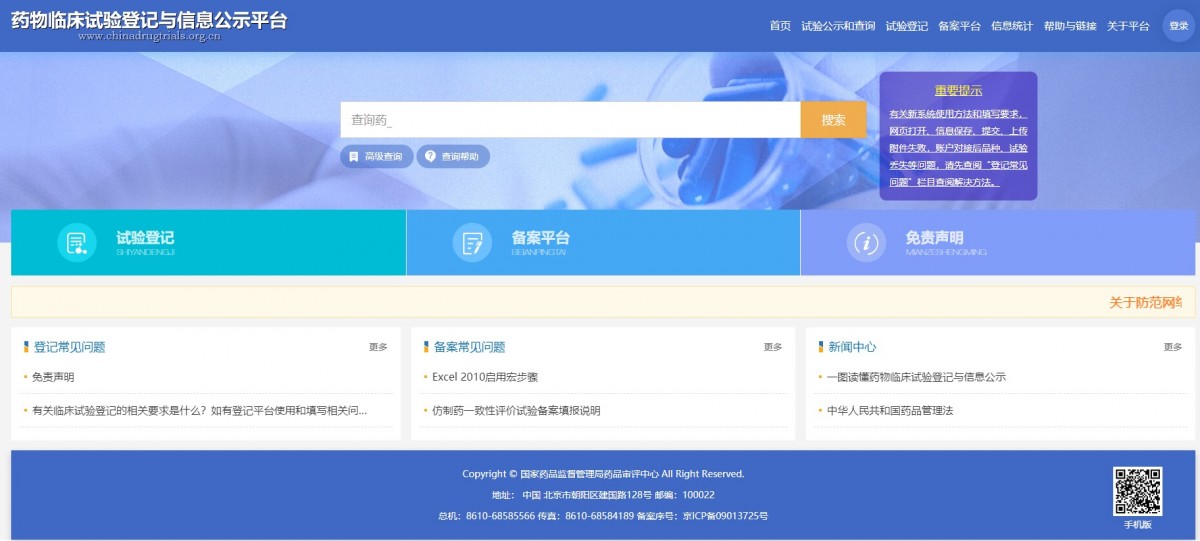Click 更多 in 备案常见问题 section
Image resolution: width=1200 pixels, height=541 pixels.
773,347
